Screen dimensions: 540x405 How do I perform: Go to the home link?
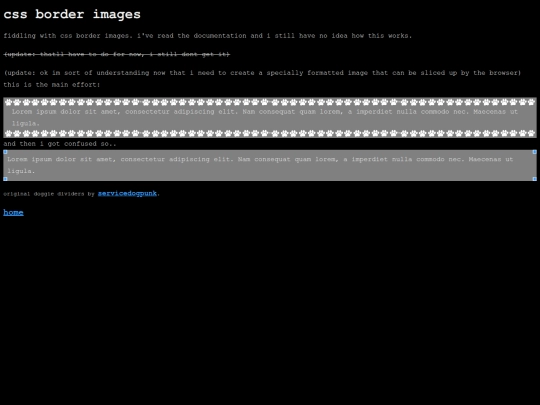coord(13,212)
